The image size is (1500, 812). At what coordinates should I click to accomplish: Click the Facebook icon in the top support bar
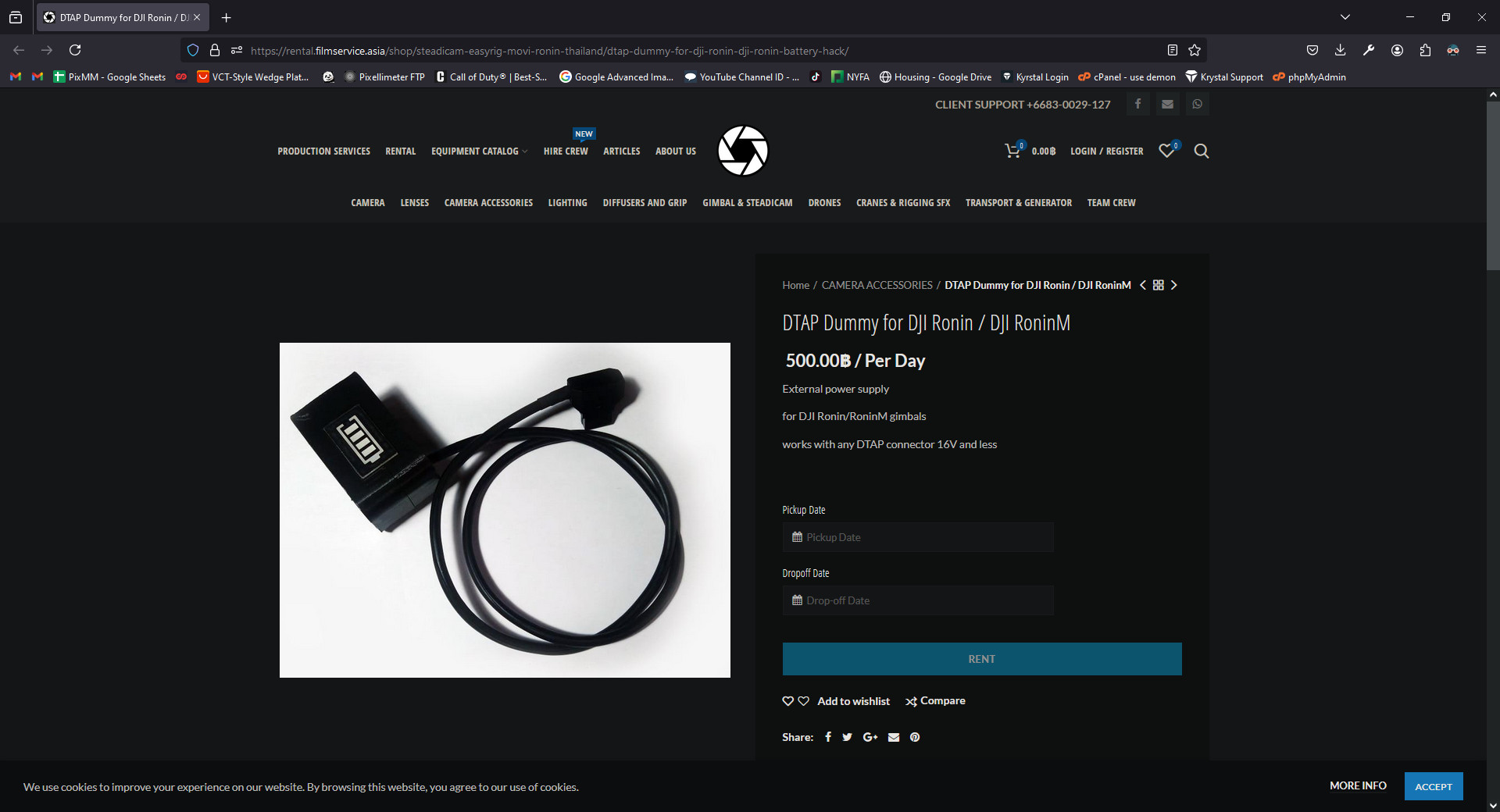click(1137, 104)
